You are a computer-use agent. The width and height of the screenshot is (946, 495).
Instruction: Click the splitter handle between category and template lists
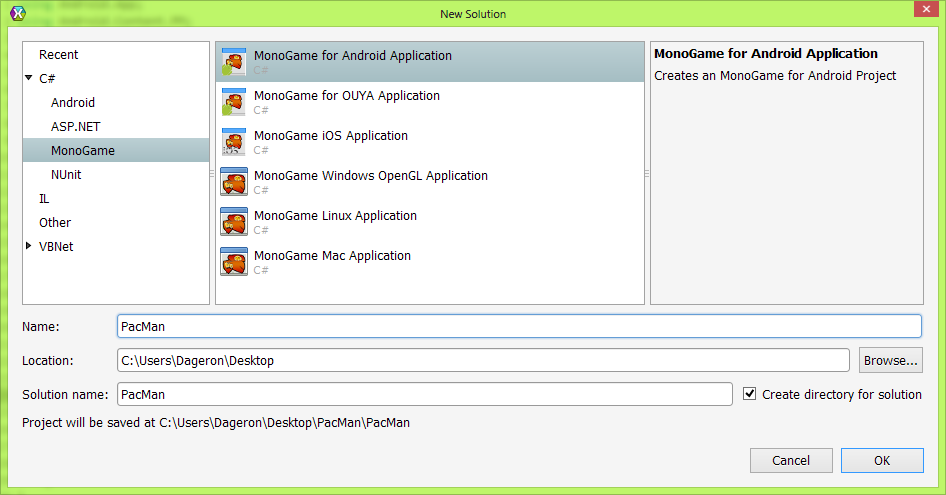tap(212, 173)
